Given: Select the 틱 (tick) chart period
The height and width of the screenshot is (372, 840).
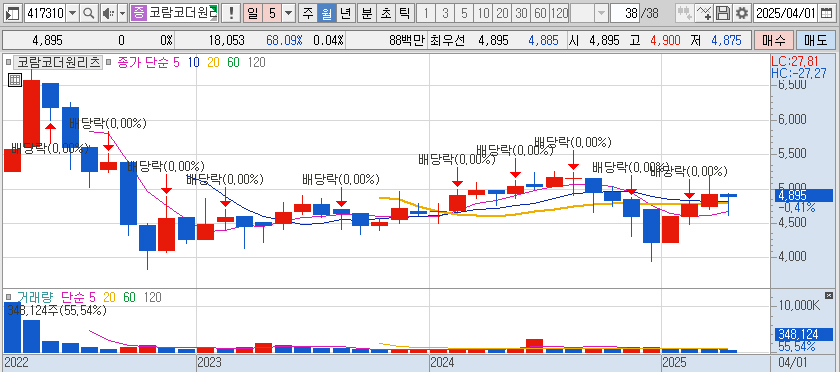Looking at the screenshot, I should click(x=404, y=13).
